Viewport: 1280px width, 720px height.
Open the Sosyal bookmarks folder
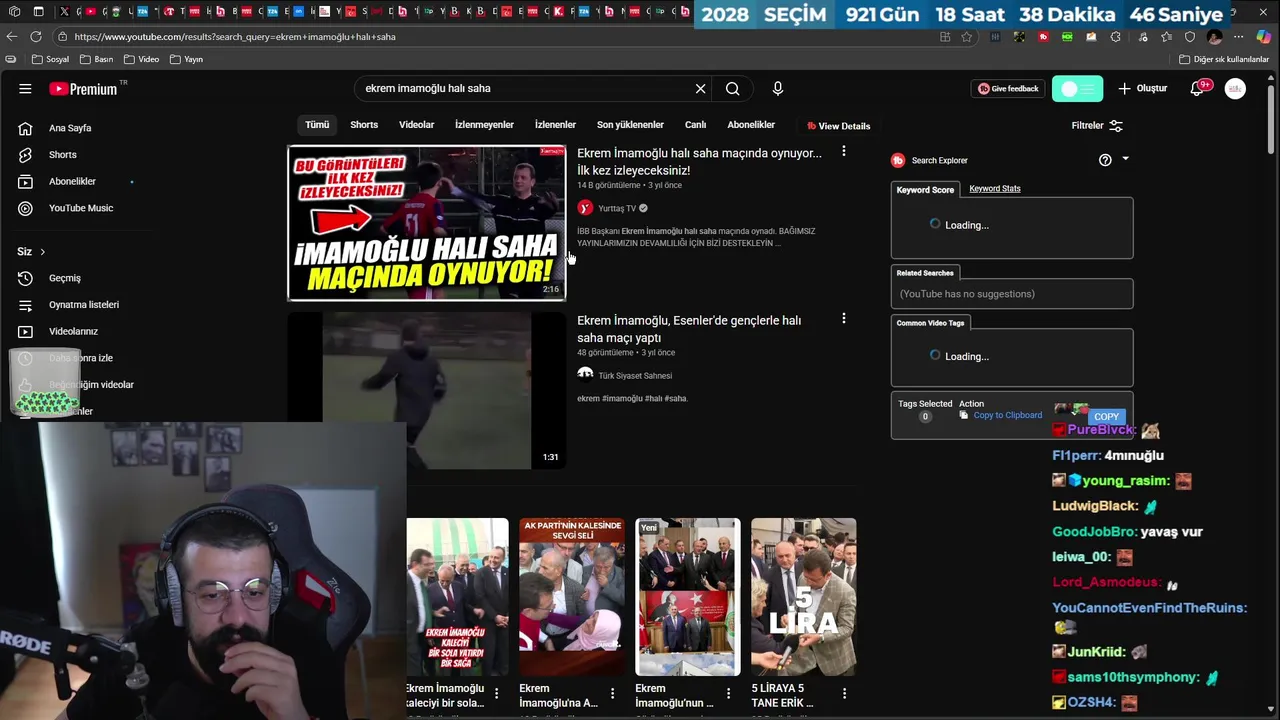point(51,59)
